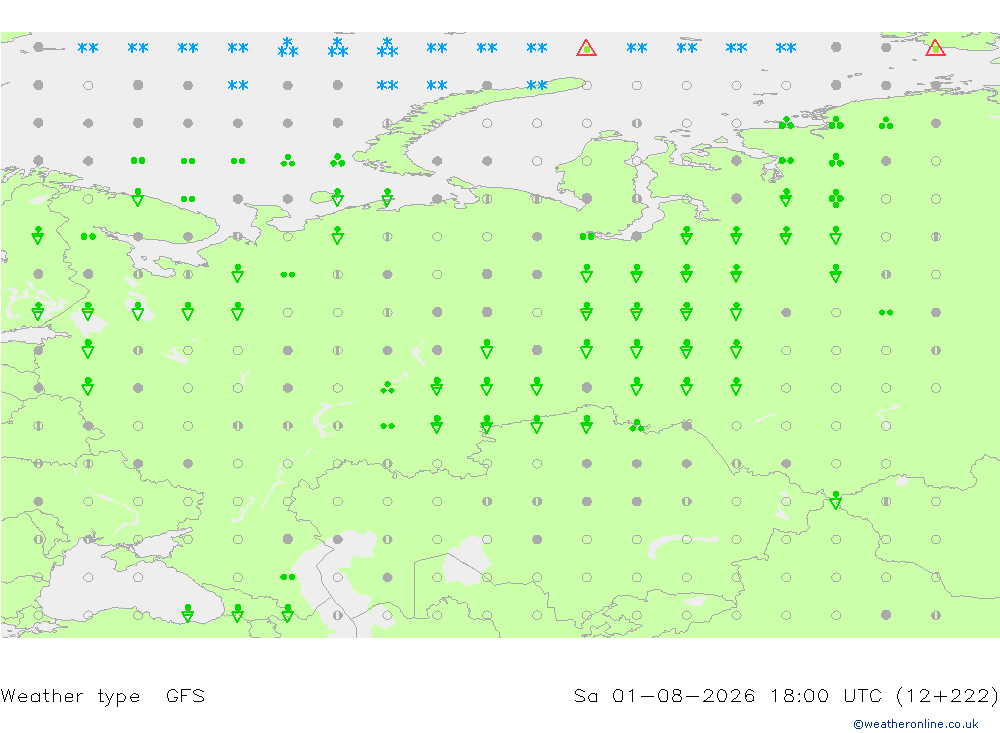Click the lone shower symbol on Mongolia's border
Viewport: 1000px width, 733px height.
click(835, 501)
